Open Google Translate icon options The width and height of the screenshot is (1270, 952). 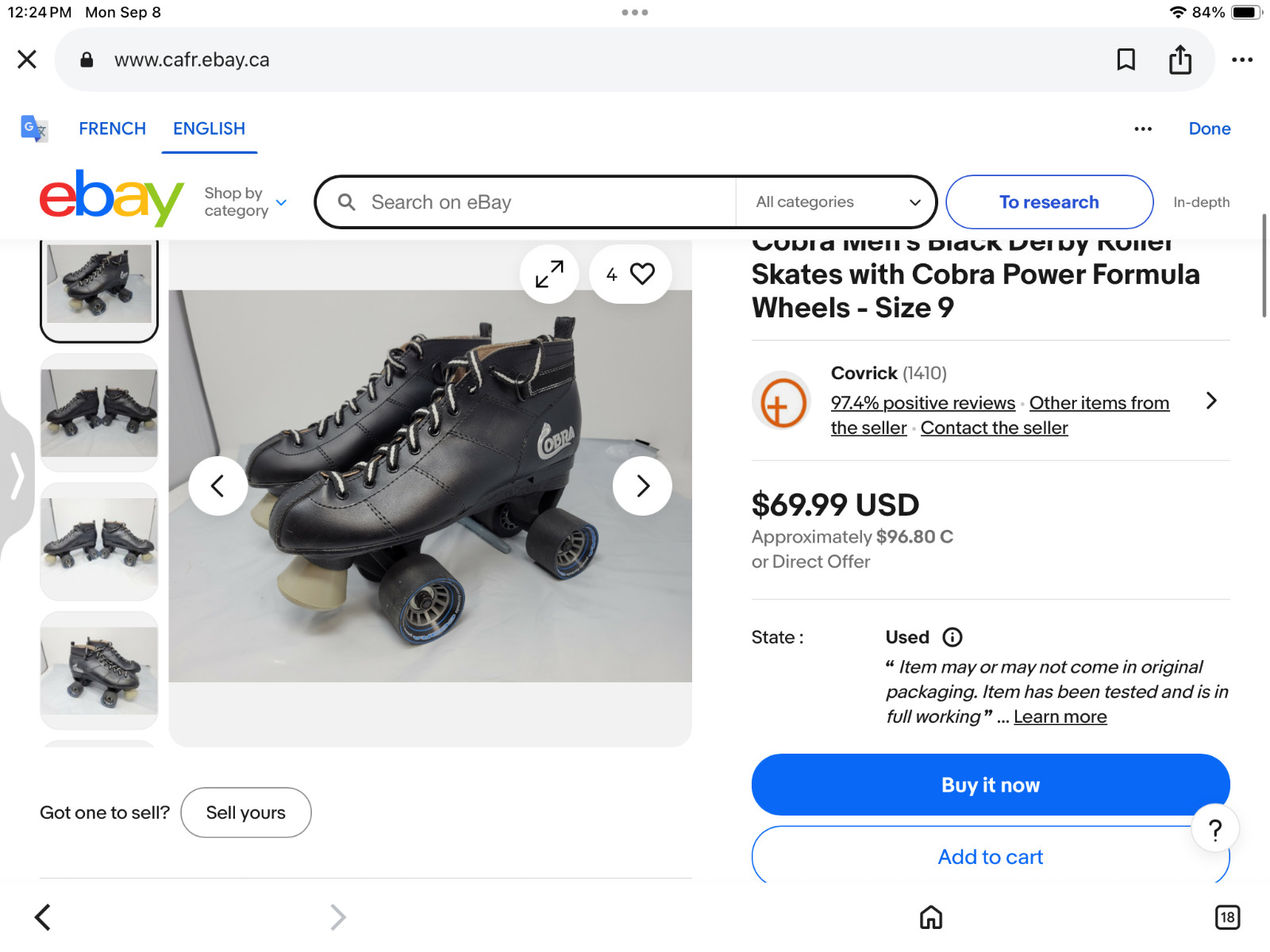click(x=34, y=129)
